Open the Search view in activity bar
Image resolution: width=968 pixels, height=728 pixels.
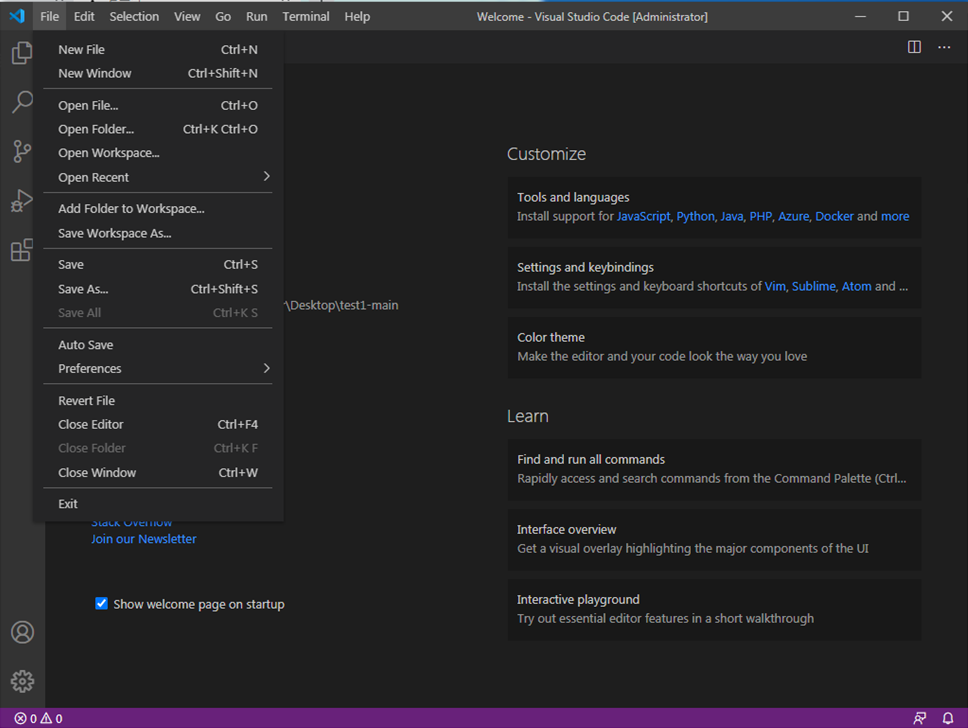(22, 102)
